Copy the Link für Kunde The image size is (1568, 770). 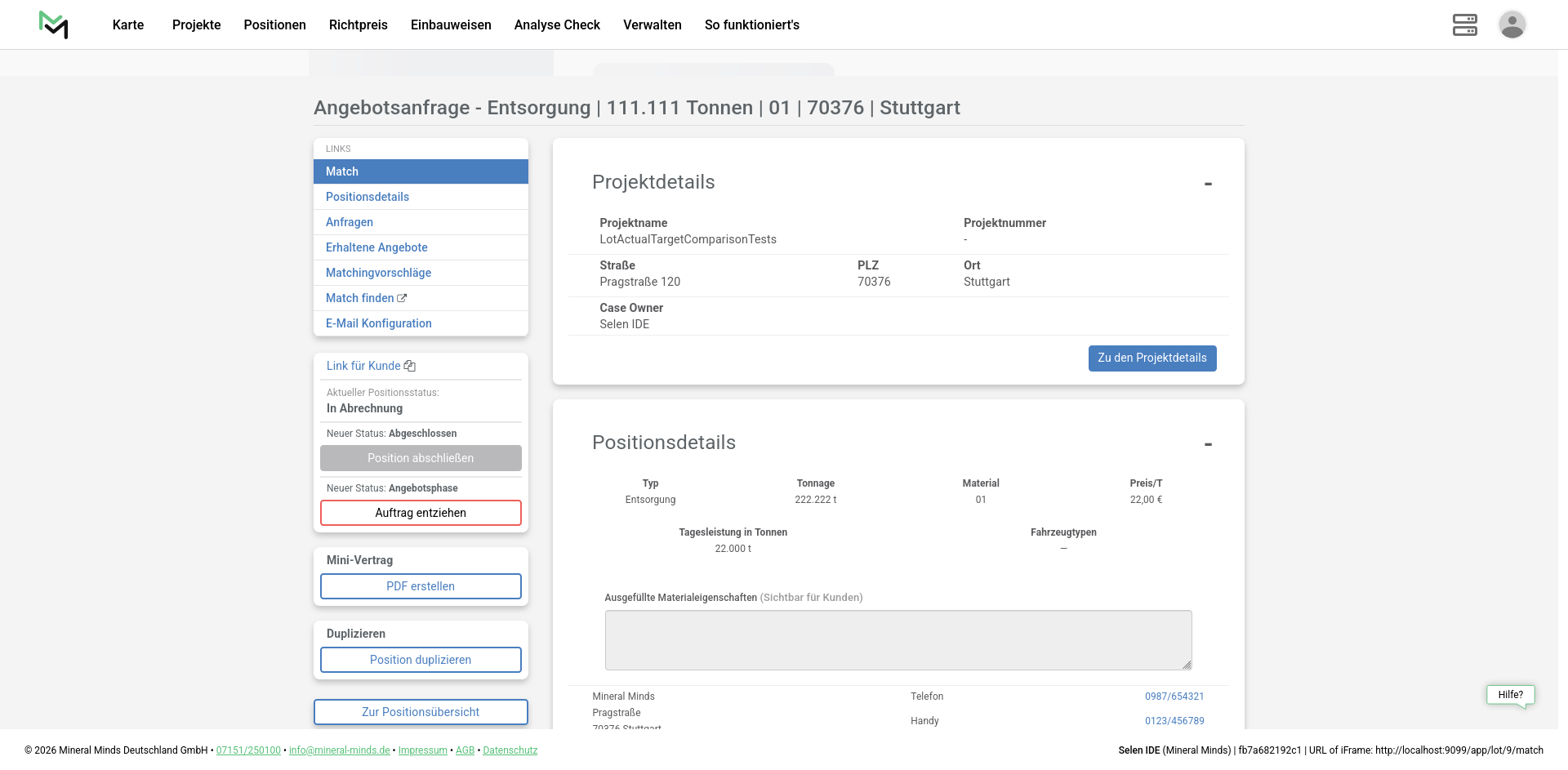(x=371, y=366)
